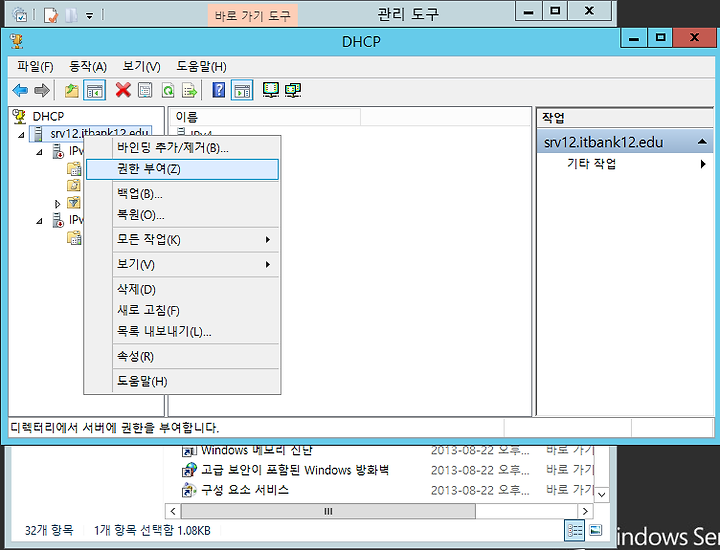
Task: Click the scroll left arrow in Explorer
Action: tap(173, 511)
